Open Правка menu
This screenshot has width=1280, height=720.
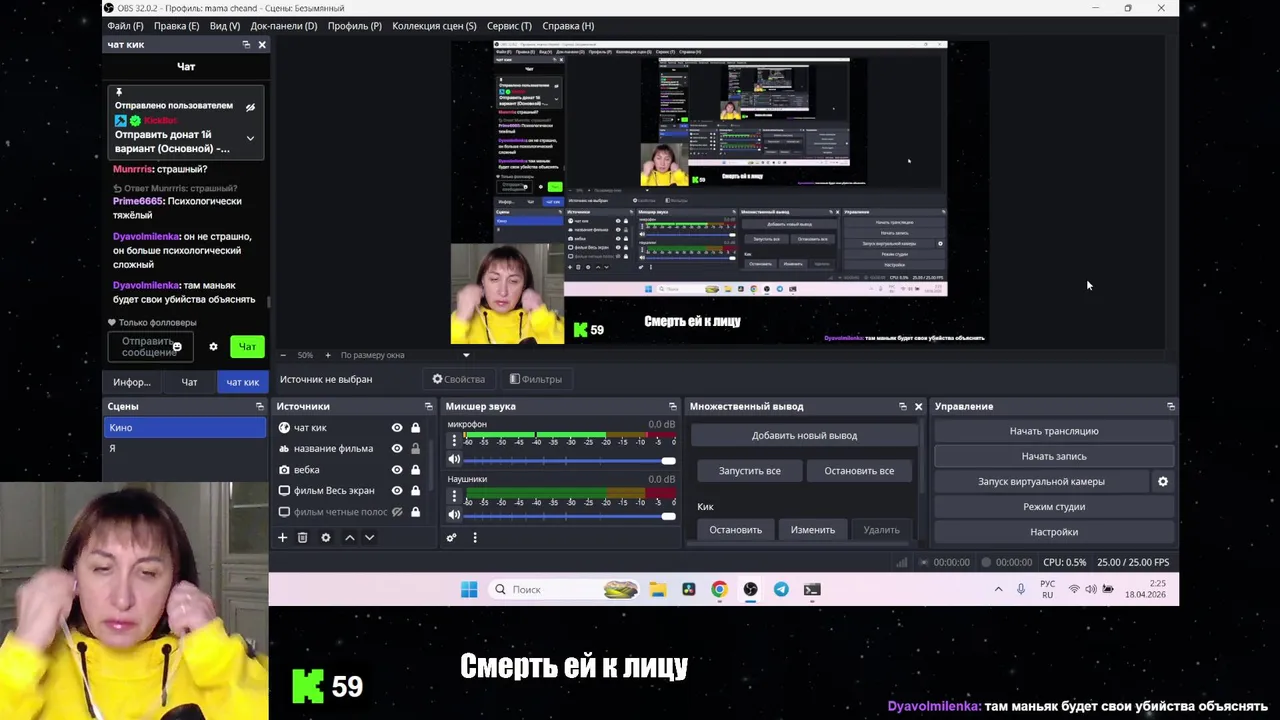[x=176, y=26]
